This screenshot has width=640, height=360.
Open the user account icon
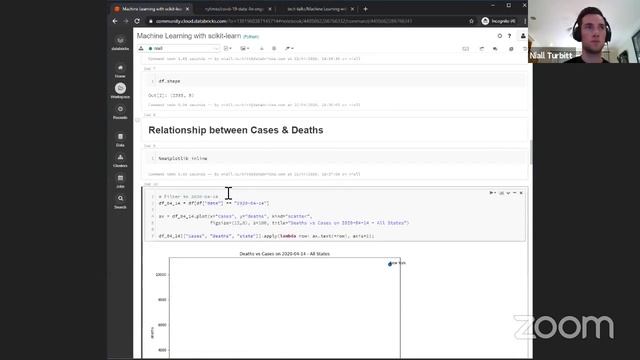click(x=523, y=36)
